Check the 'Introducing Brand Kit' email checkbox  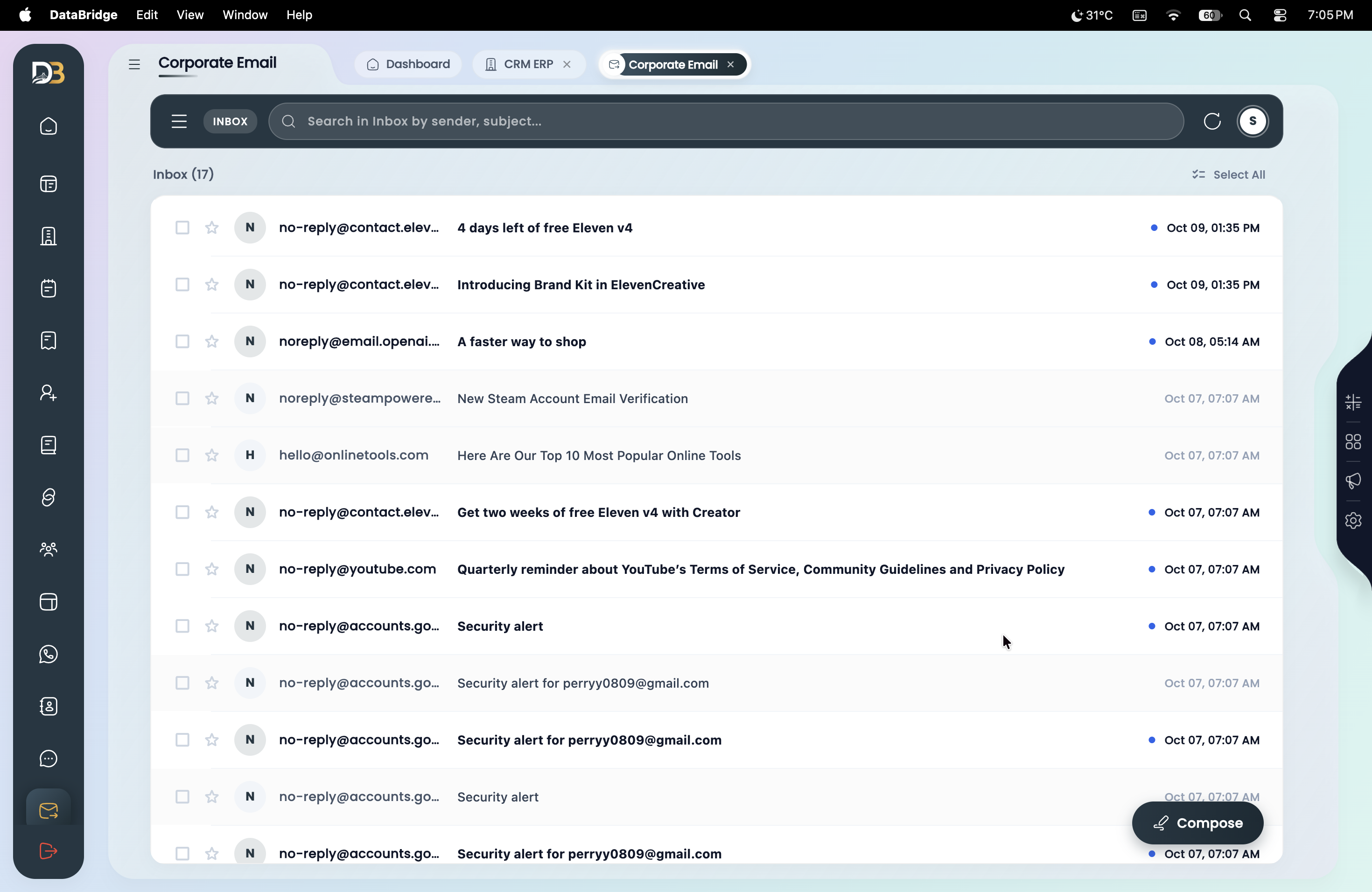coord(182,285)
